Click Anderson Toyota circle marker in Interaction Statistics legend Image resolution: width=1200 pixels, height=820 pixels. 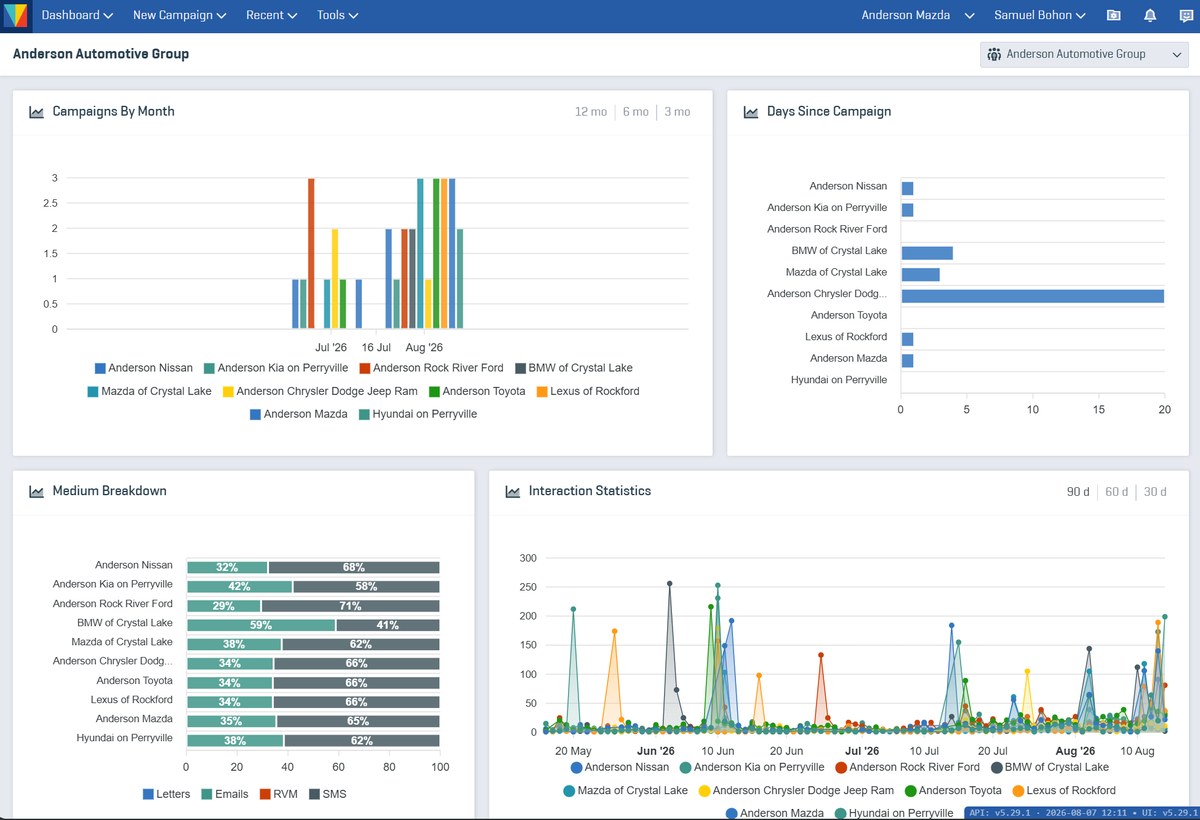click(910, 790)
